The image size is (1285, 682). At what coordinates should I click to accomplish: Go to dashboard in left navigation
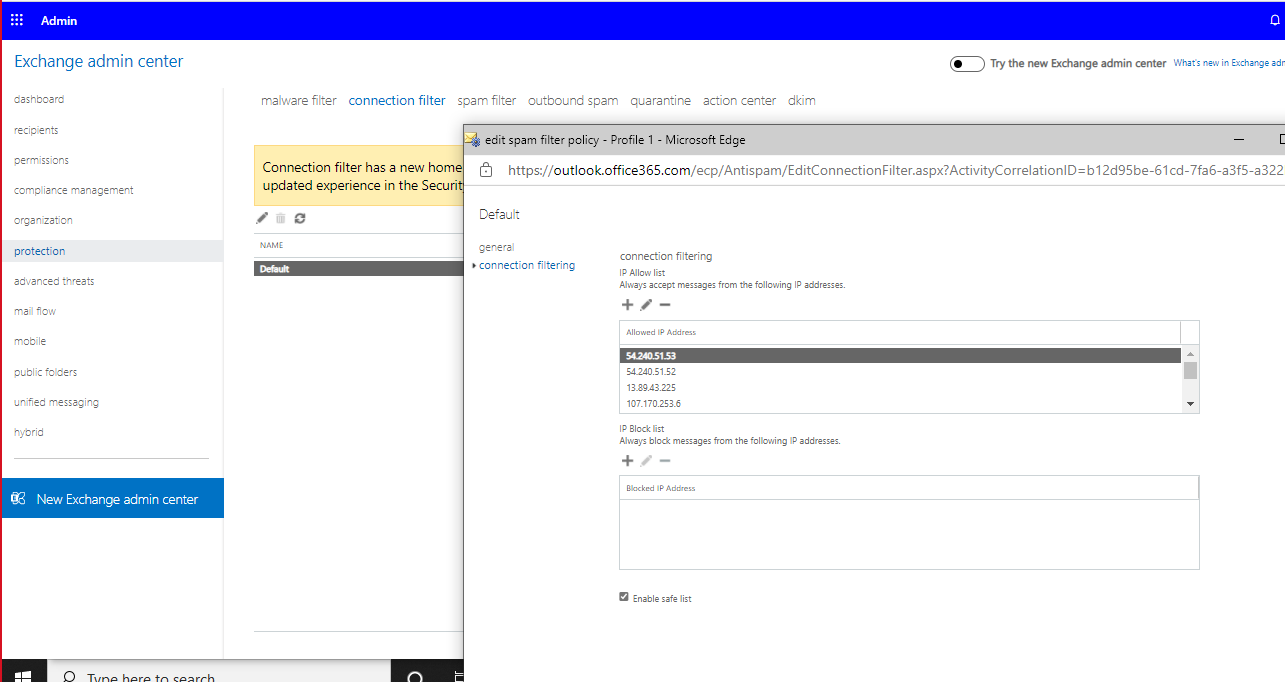(39, 99)
